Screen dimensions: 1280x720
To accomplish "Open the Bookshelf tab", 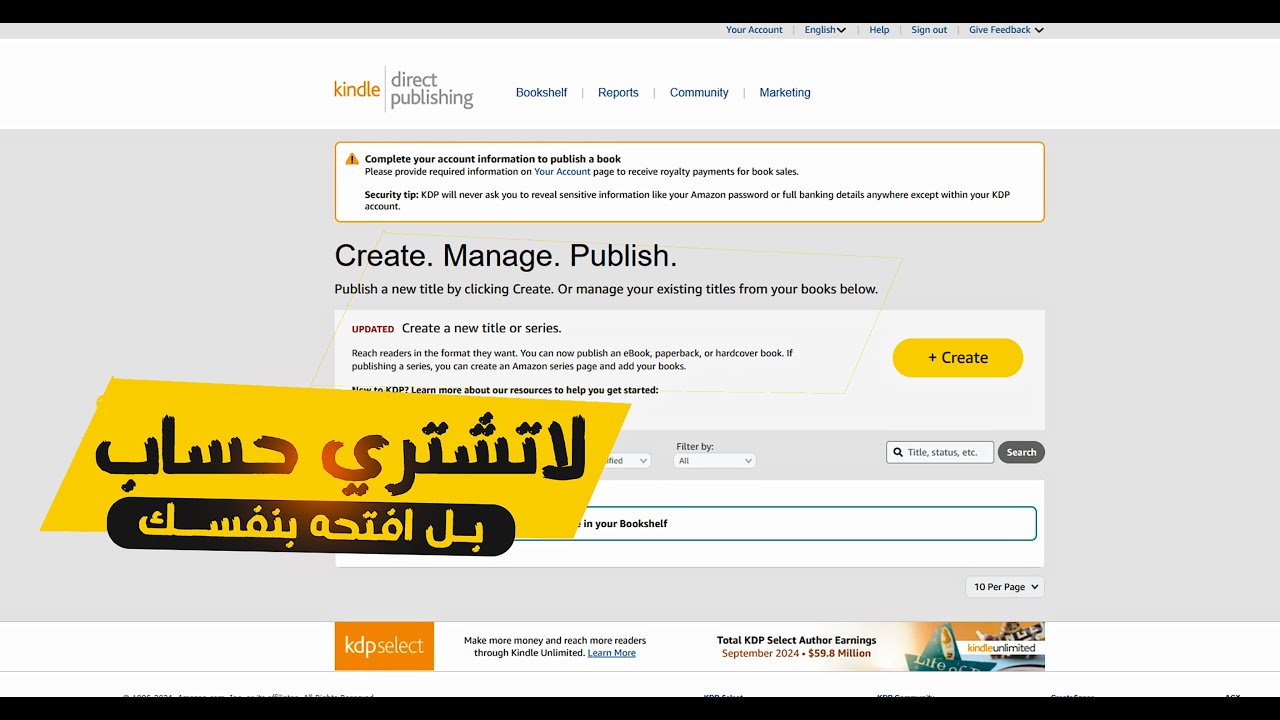I will (541, 92).
